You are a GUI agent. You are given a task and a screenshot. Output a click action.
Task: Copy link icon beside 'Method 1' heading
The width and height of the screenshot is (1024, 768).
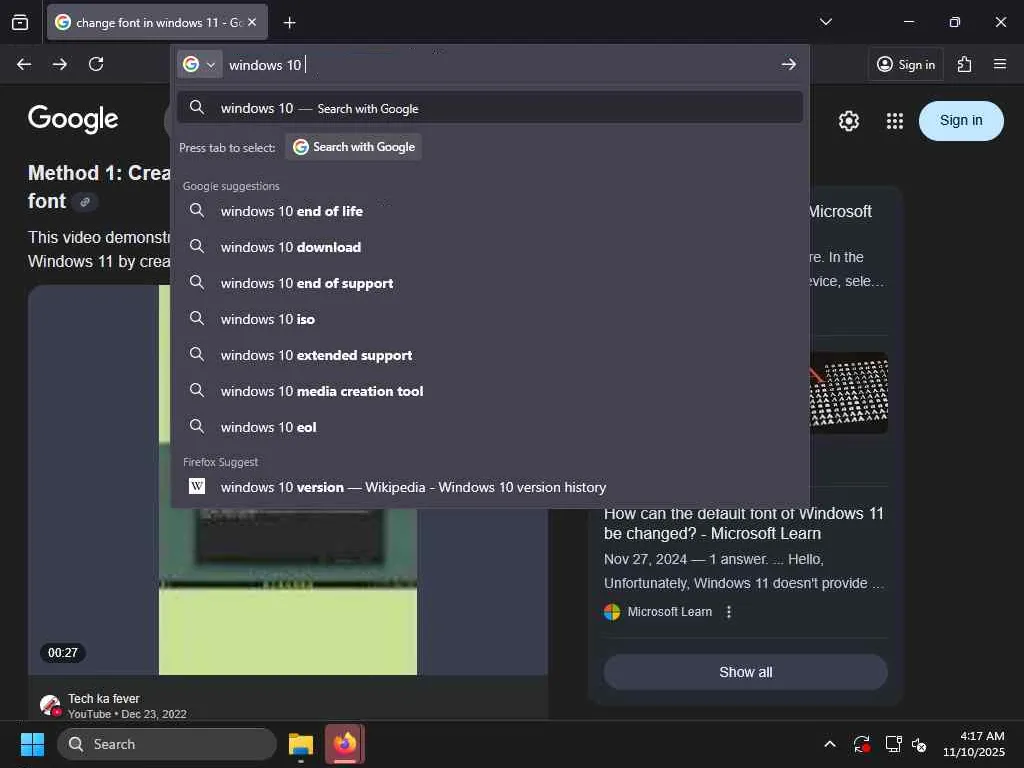point(85,202)
